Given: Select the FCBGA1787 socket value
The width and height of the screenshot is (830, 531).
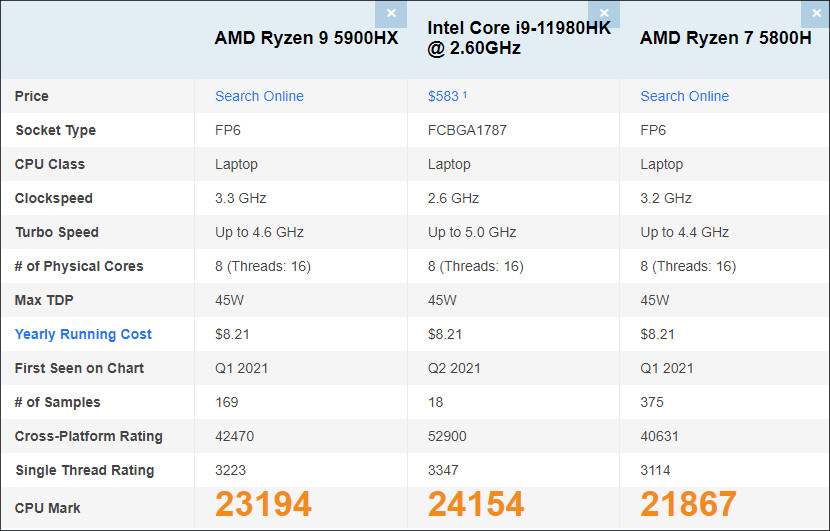Looking at the screenshot, I should click(467, 130).
